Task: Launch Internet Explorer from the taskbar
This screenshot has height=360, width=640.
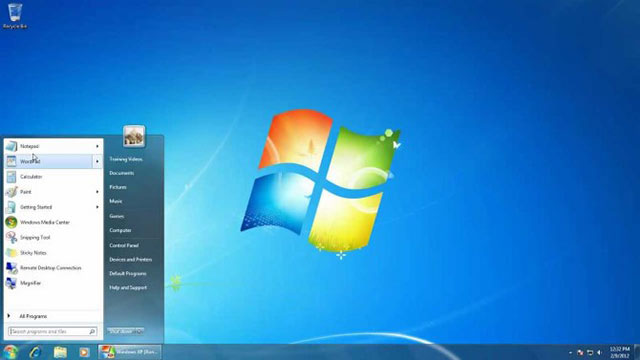Action: pyautogui.click(x=36, y=352)
